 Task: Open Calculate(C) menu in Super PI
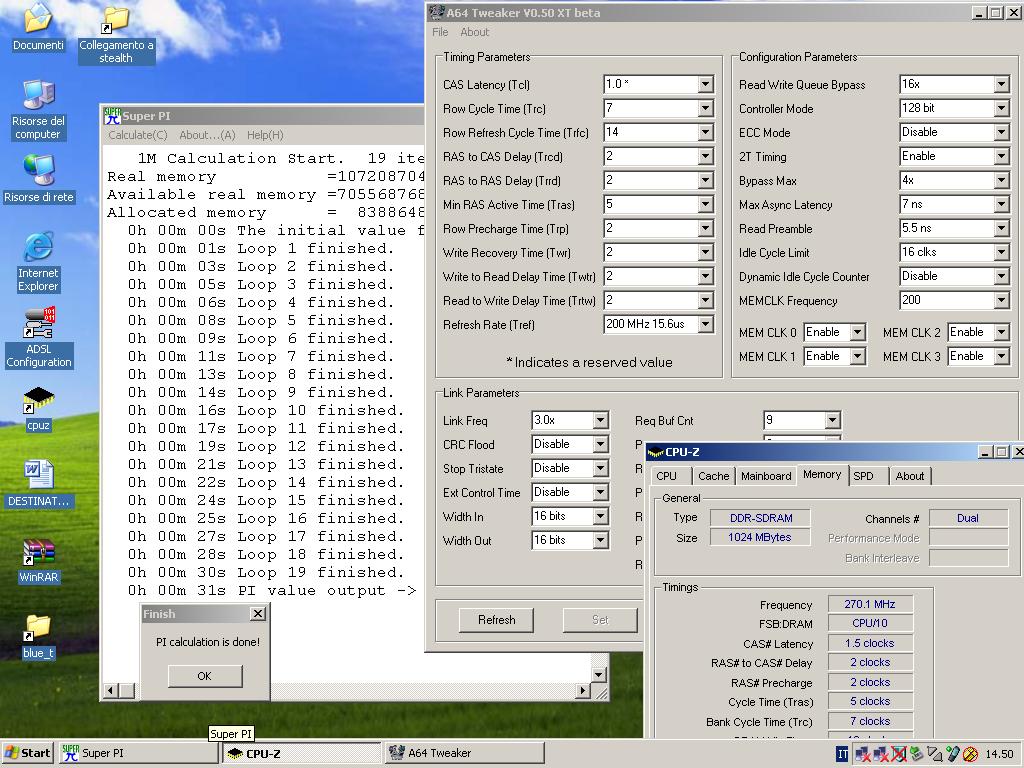pyautogui.click(x=138, y=135)
